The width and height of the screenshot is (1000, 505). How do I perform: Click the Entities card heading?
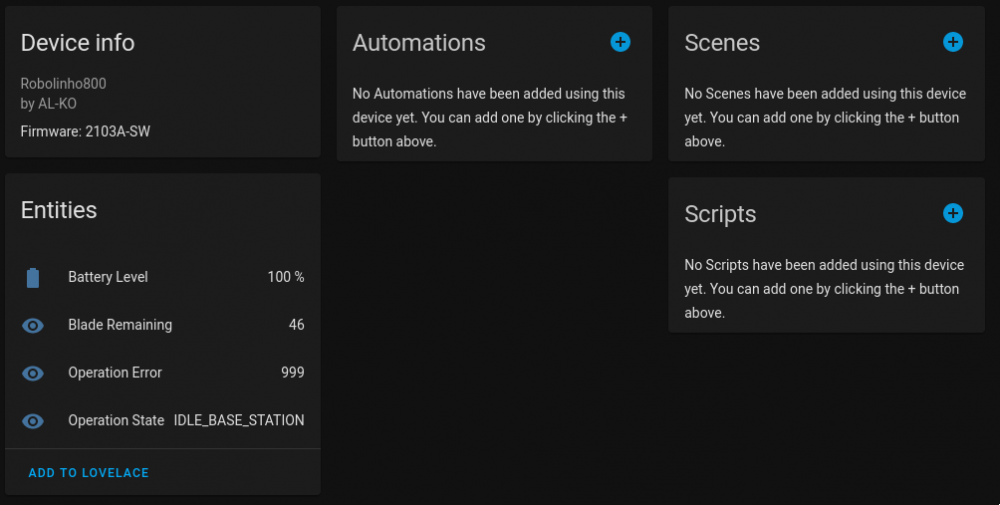click(x=59, y=210)
